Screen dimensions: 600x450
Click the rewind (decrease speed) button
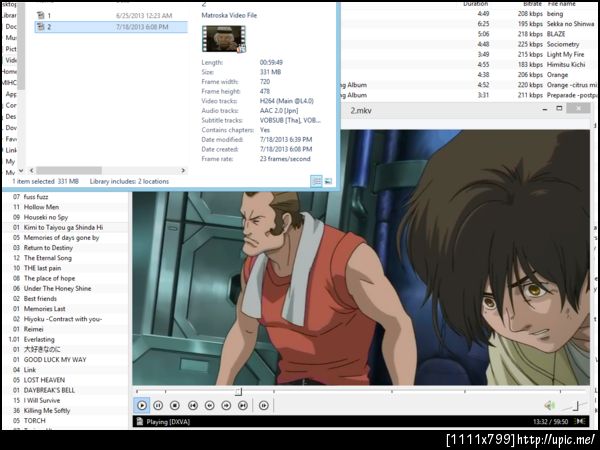point(209,405)
